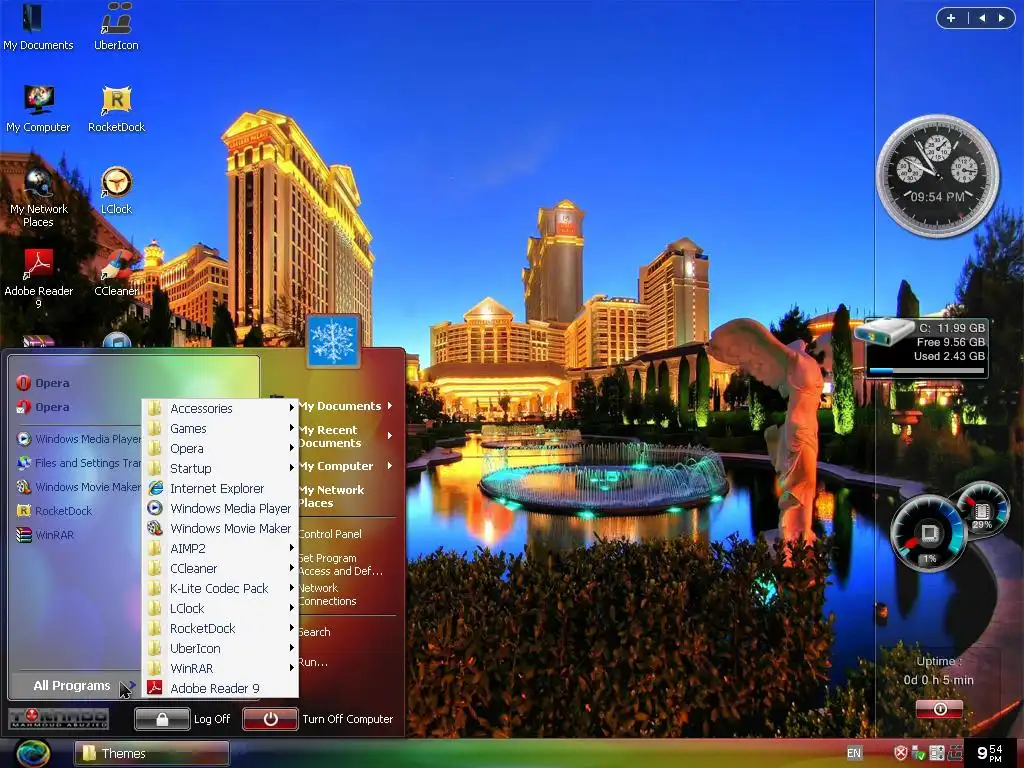Screen dimensions: 1024x768
Task: Open WinRAR from the Start menu left pane
Action: [46, 535]
